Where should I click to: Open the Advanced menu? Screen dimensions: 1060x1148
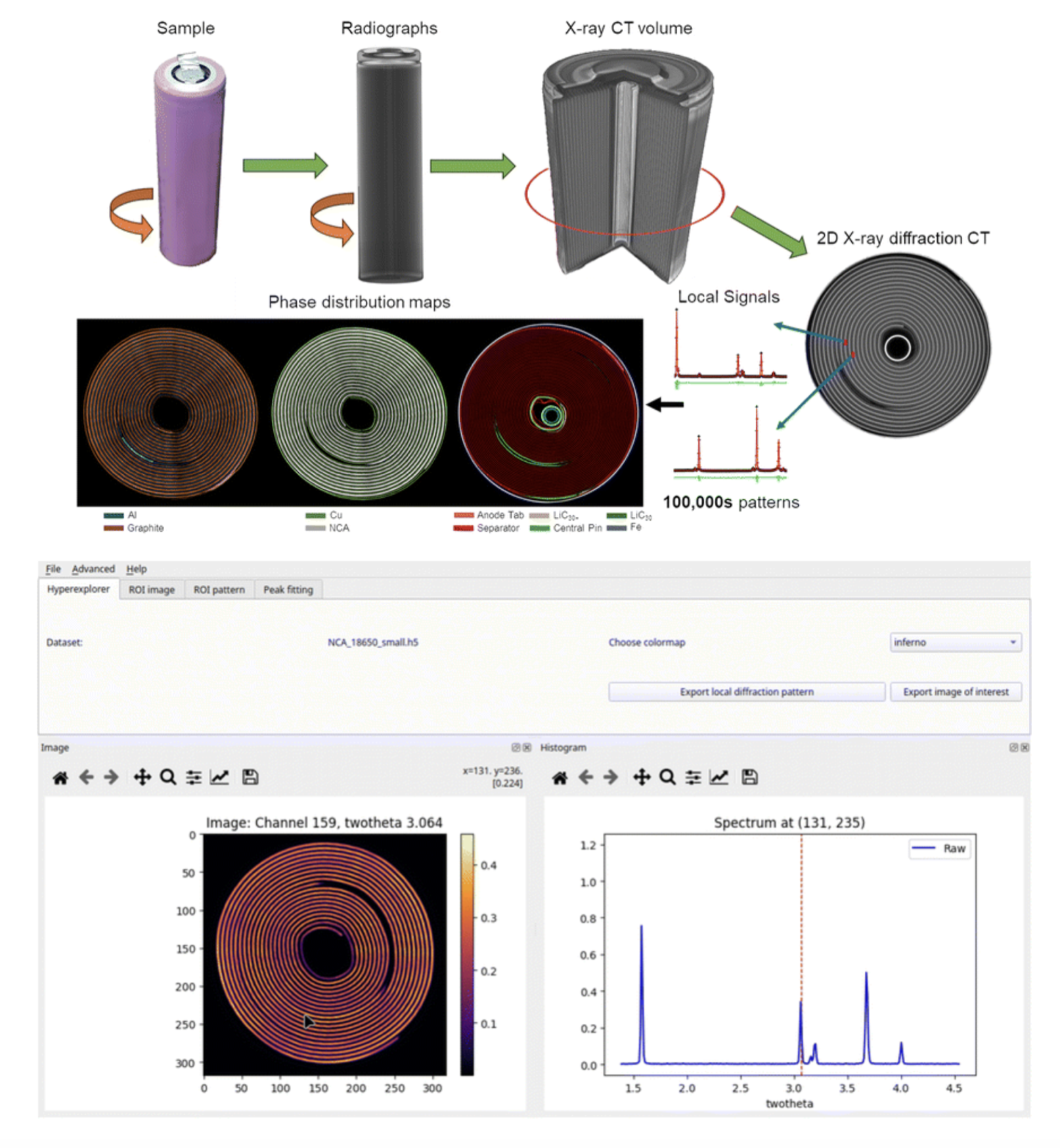(93, 569)
